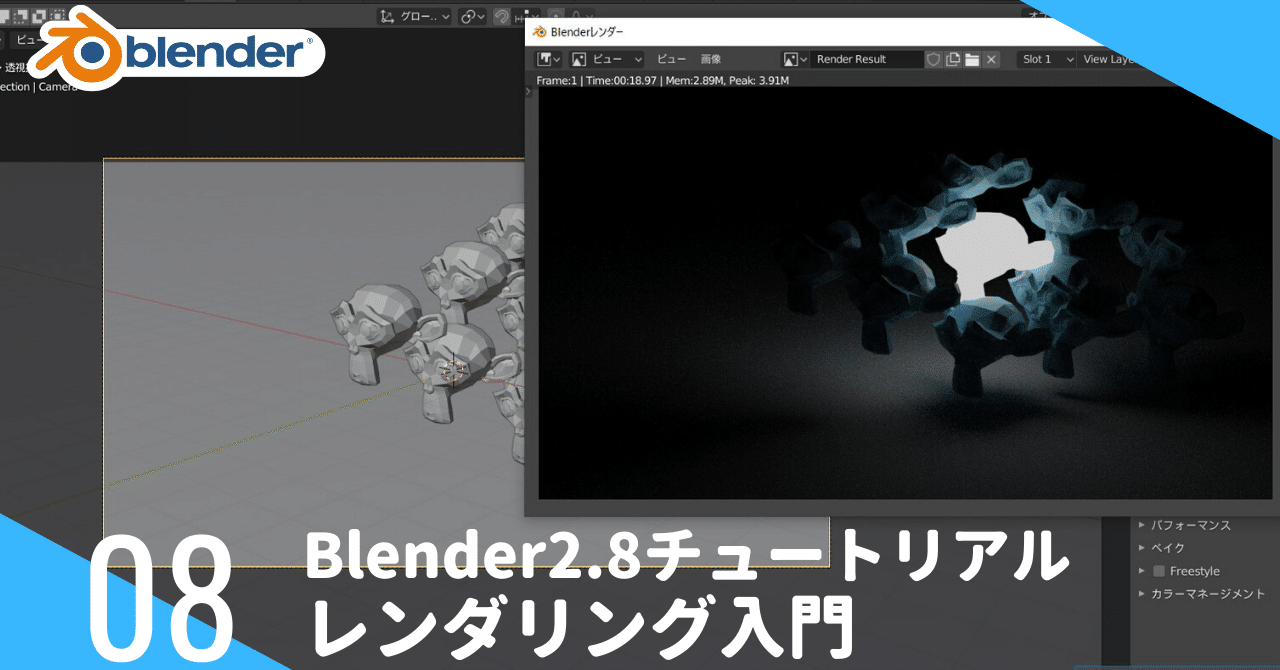The width and height of the screenshot is (1280, 670).
Task: Expand the パフォーマンス panel
Action: coord(1184,525)
